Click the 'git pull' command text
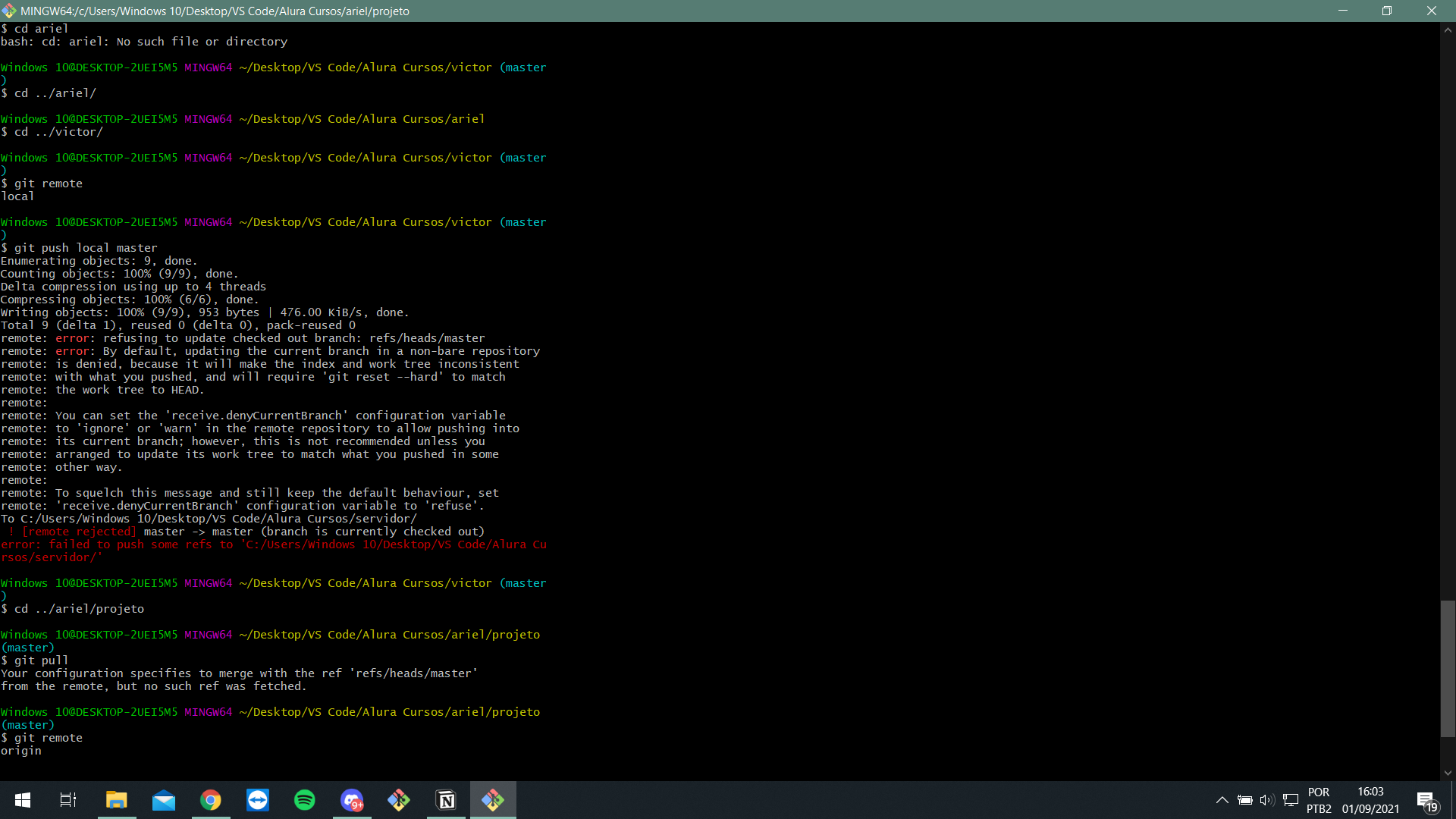The height and width of the screenshot is (819, 1456). click(41, 661)
